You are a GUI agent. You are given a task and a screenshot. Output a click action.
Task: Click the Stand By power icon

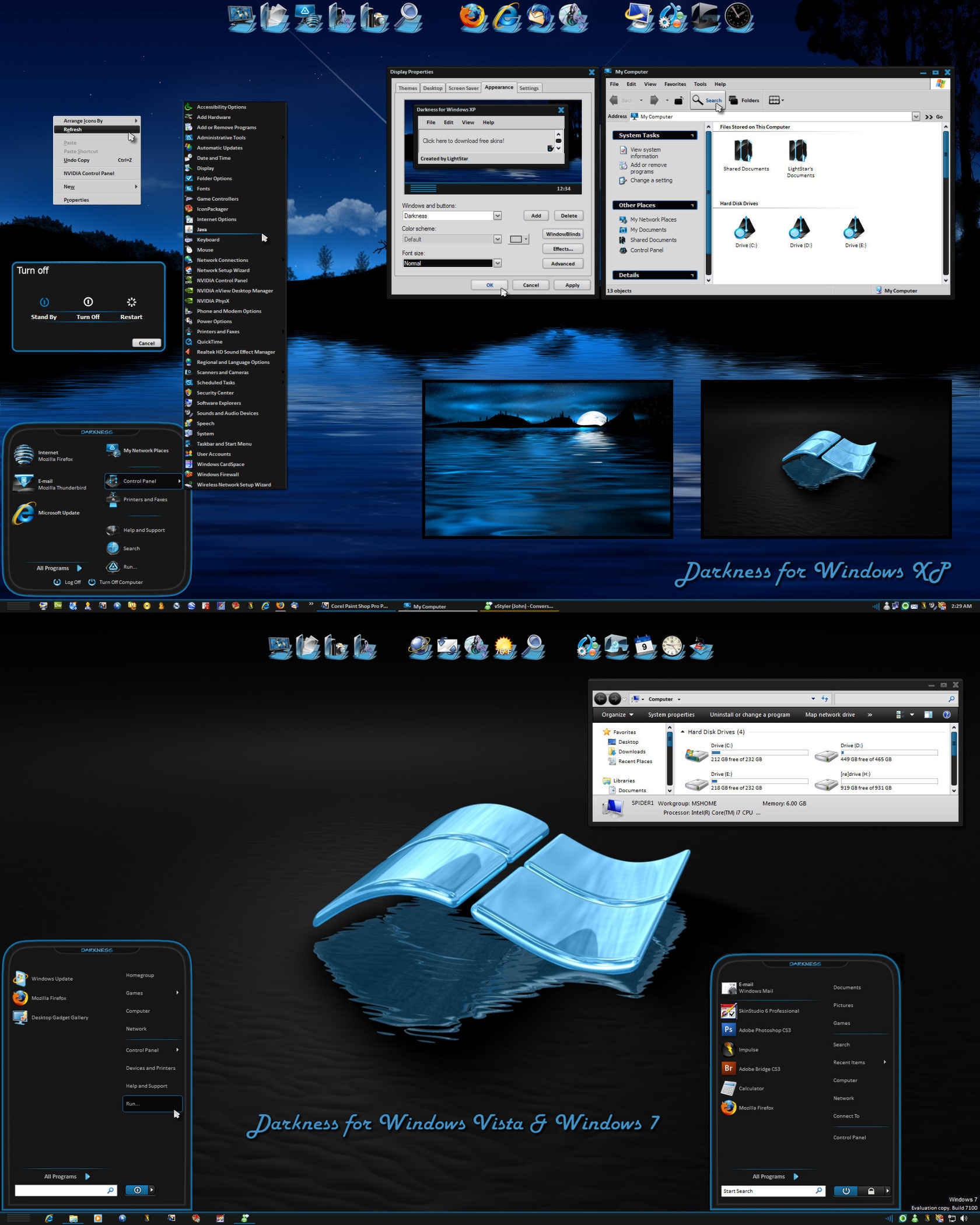[44, 302]
